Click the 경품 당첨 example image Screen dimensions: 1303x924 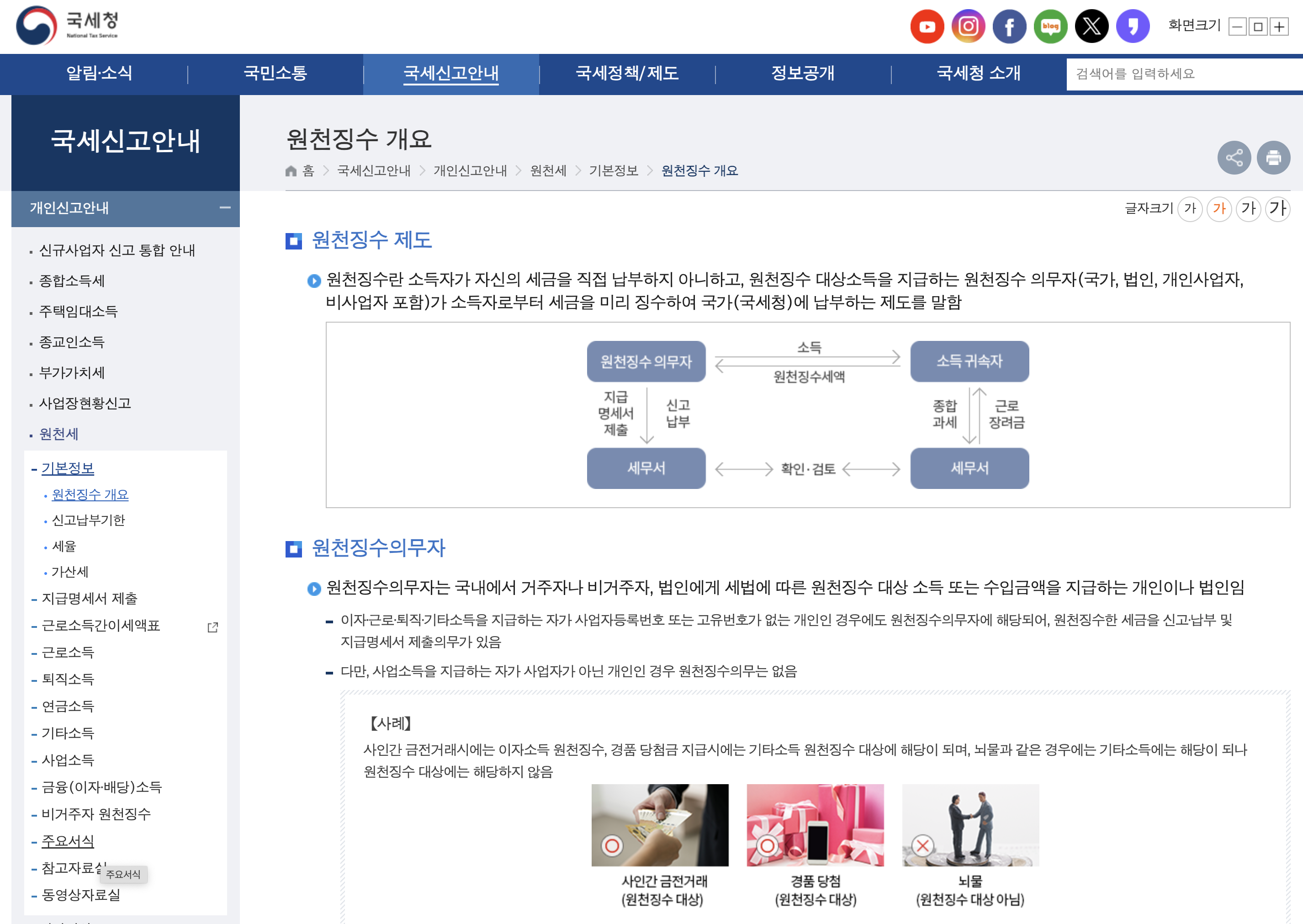pos(815,825)
